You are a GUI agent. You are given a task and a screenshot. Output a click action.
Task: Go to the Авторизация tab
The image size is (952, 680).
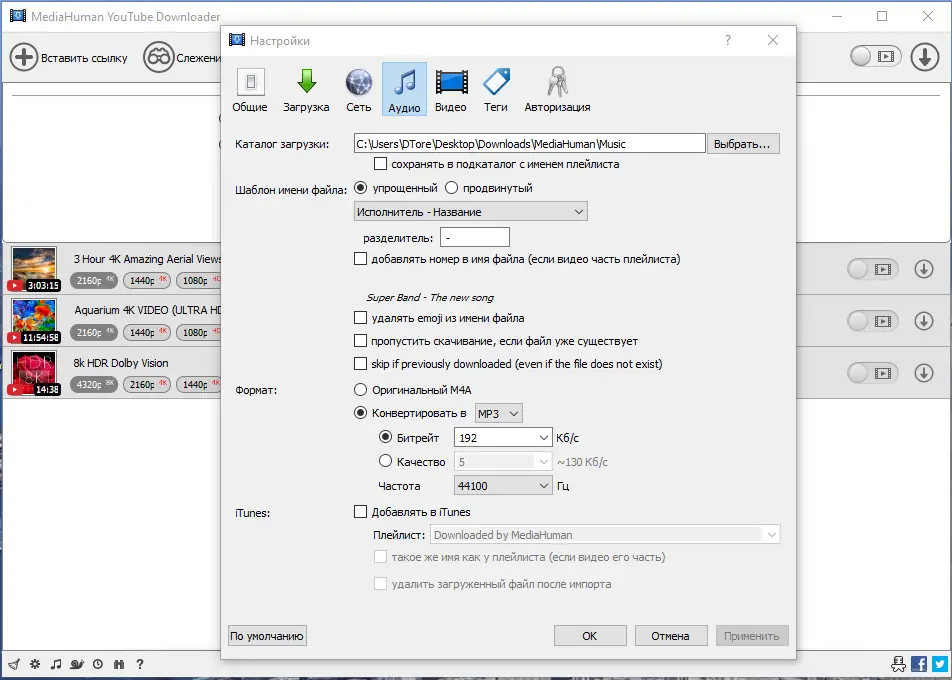pos(557,89)
